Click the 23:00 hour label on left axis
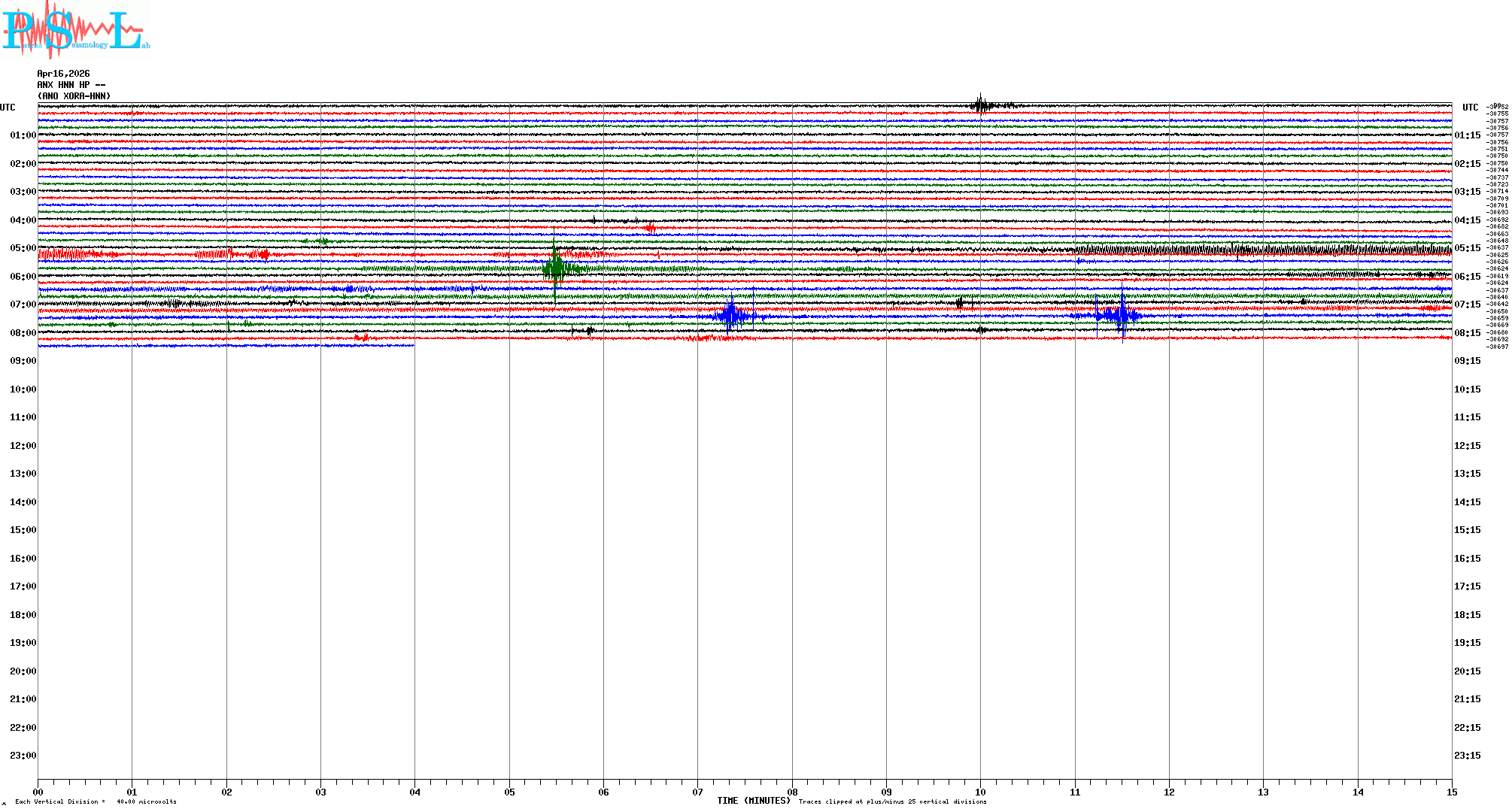The width and height of the screenshot is (1512, 812). click(23, 756)
